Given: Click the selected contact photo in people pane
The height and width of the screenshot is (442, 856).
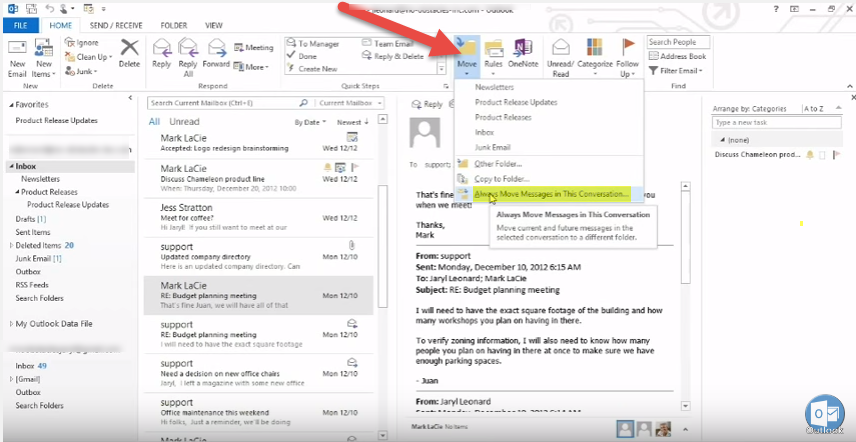Looking at the screenshot, I should click(625, 428).
